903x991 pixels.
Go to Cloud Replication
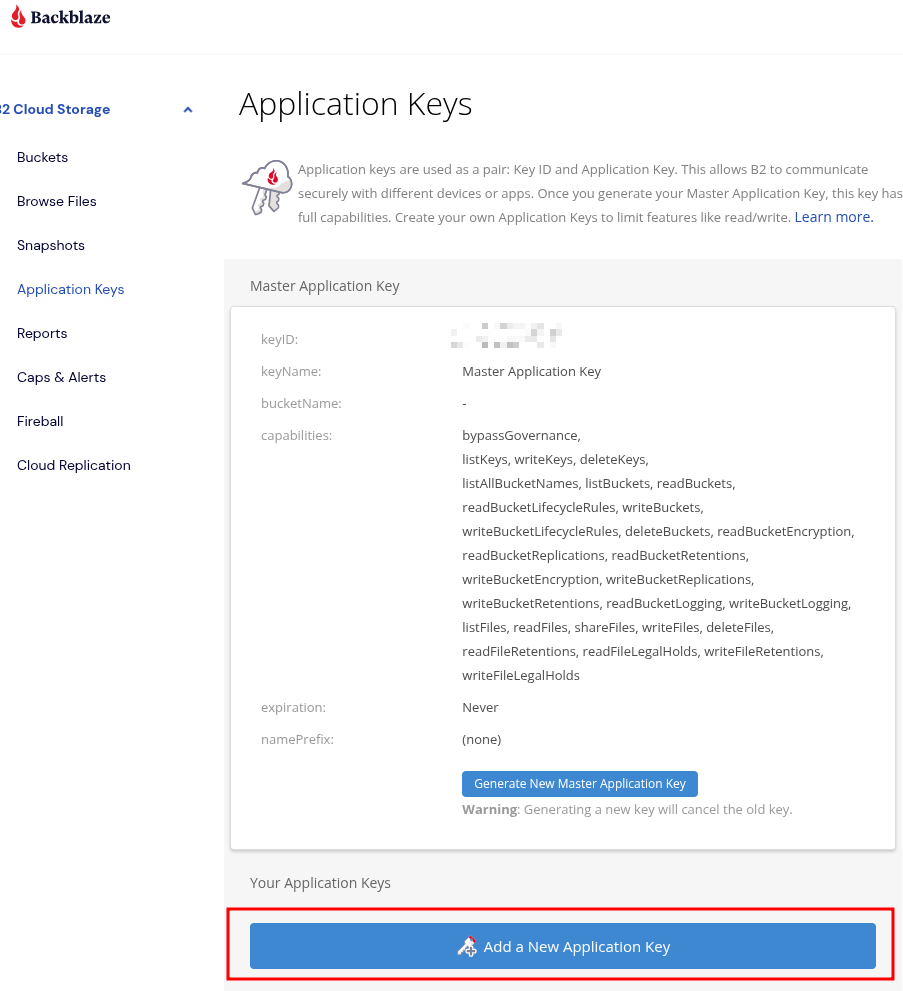point(74,466)
